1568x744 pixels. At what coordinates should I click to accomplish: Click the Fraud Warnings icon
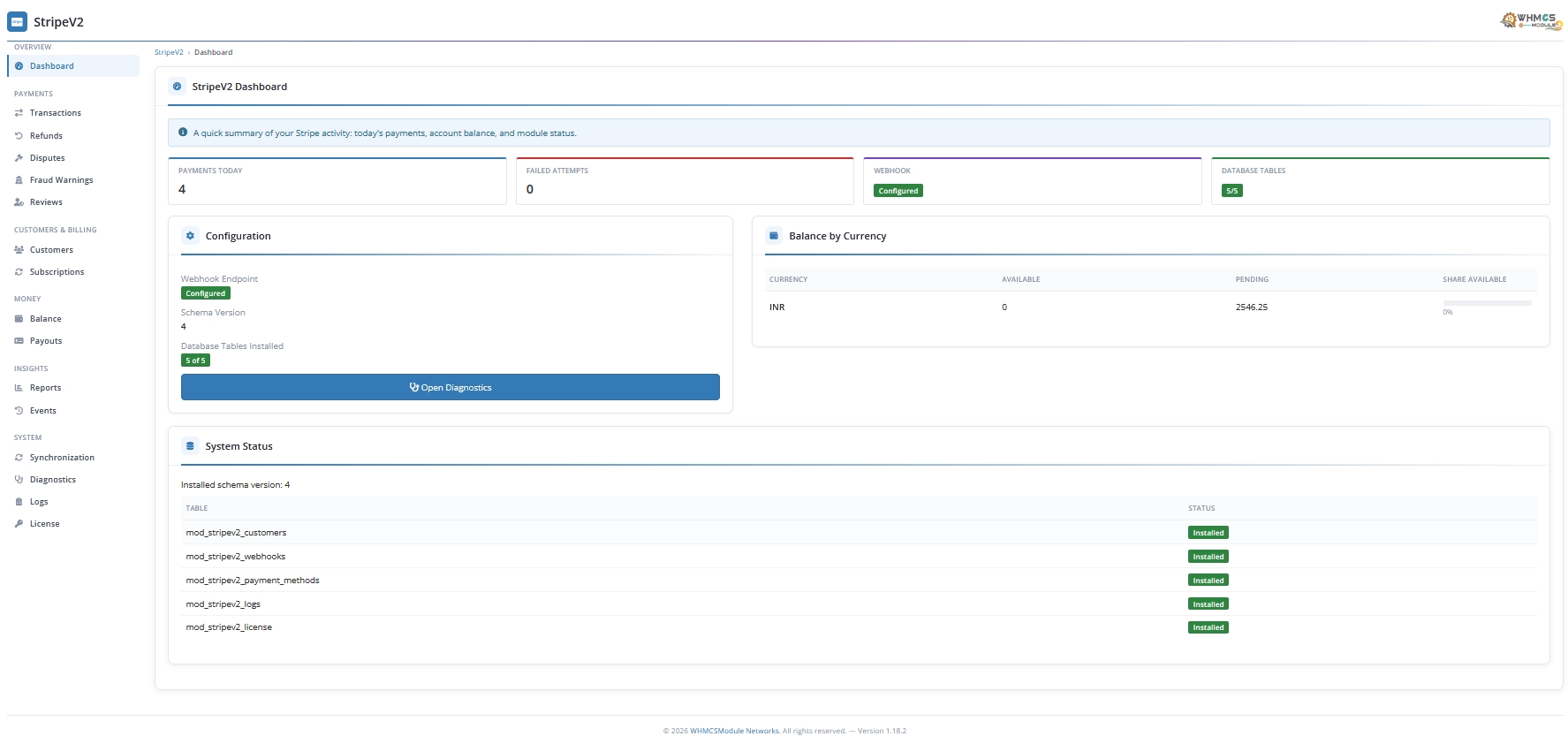(19, 180)
